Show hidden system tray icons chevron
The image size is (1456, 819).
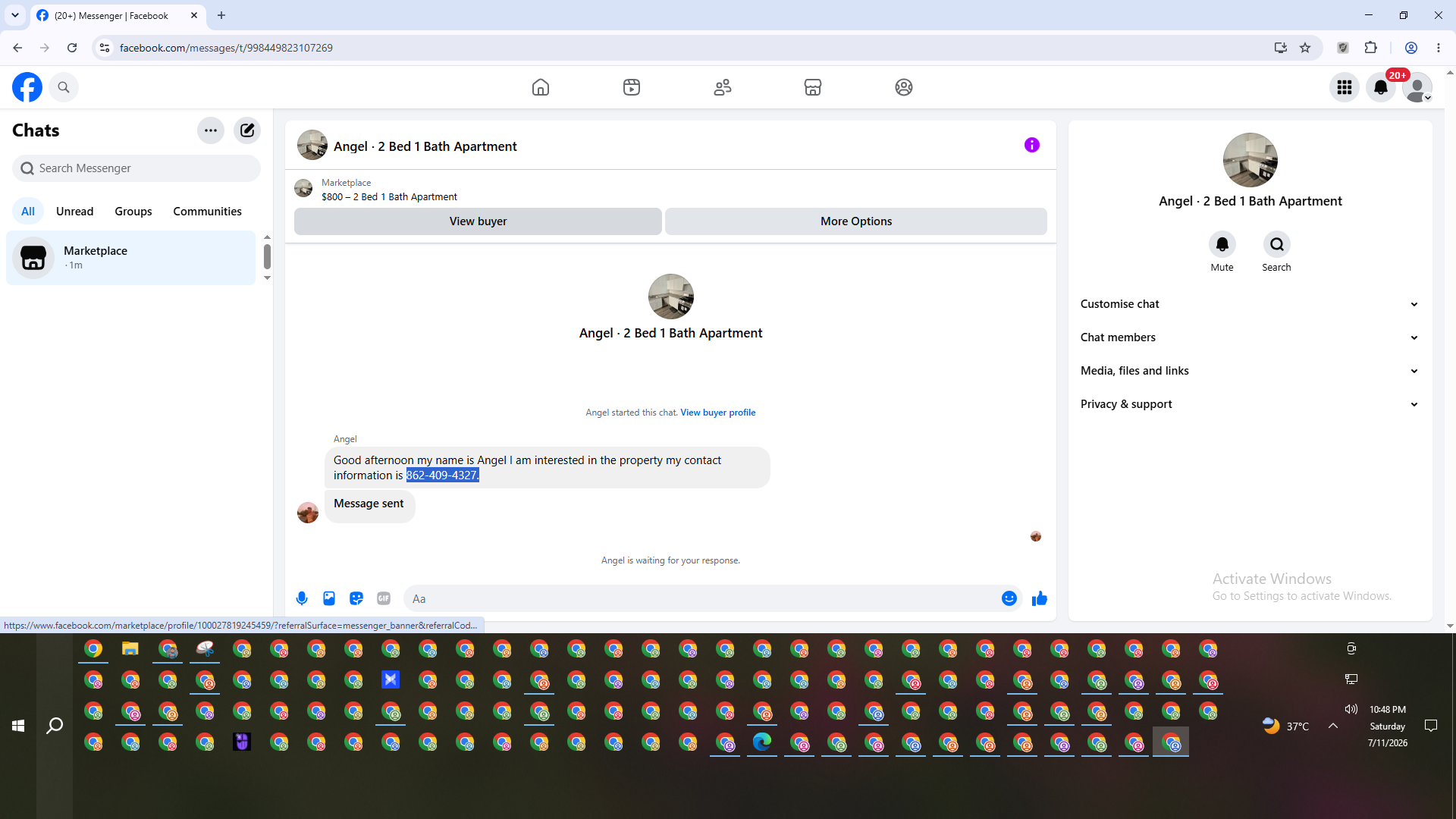1333,726
